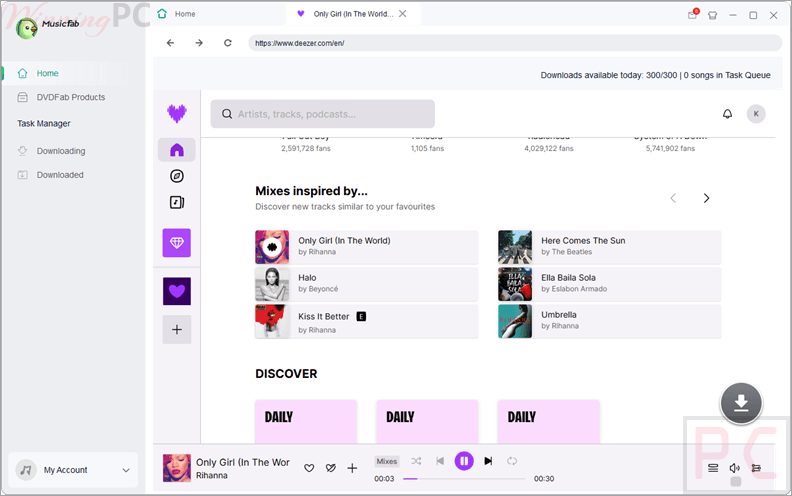Click the don't recommend crossed heart
This screenshot has width=792, height=496.
tap(331, 468)
